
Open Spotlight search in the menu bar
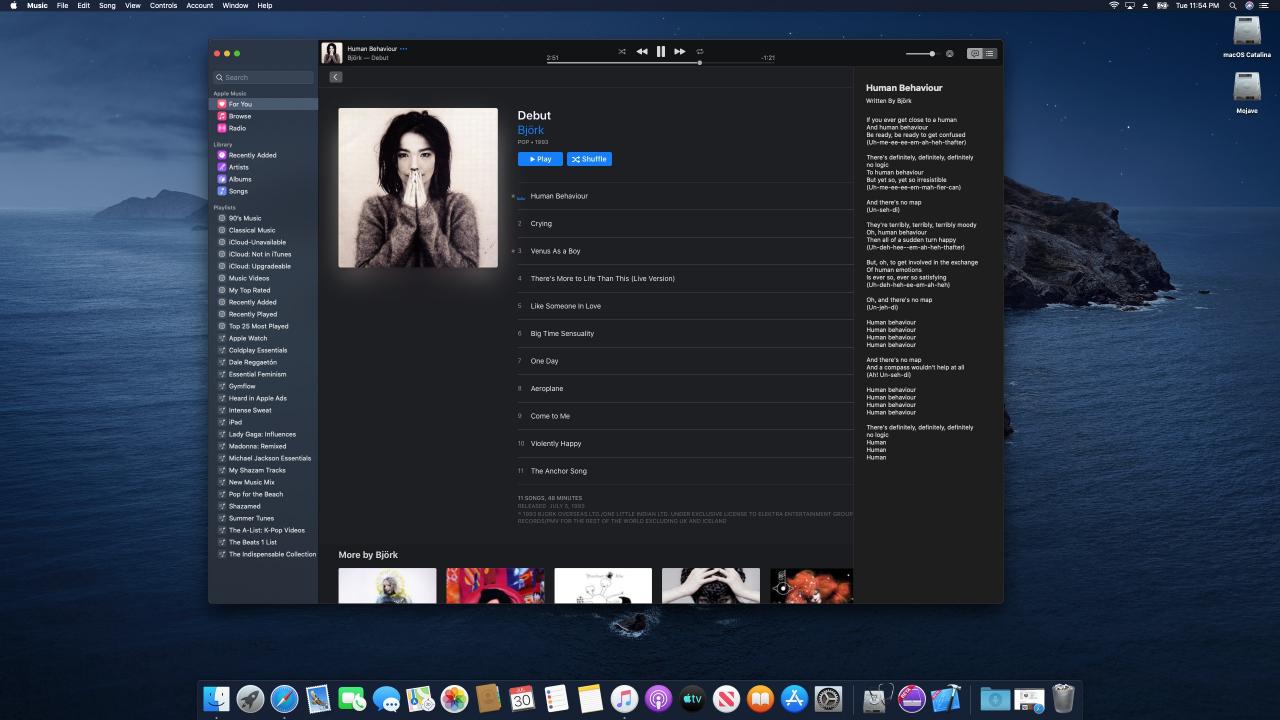pyautogui.click(x=1233, y=5)
